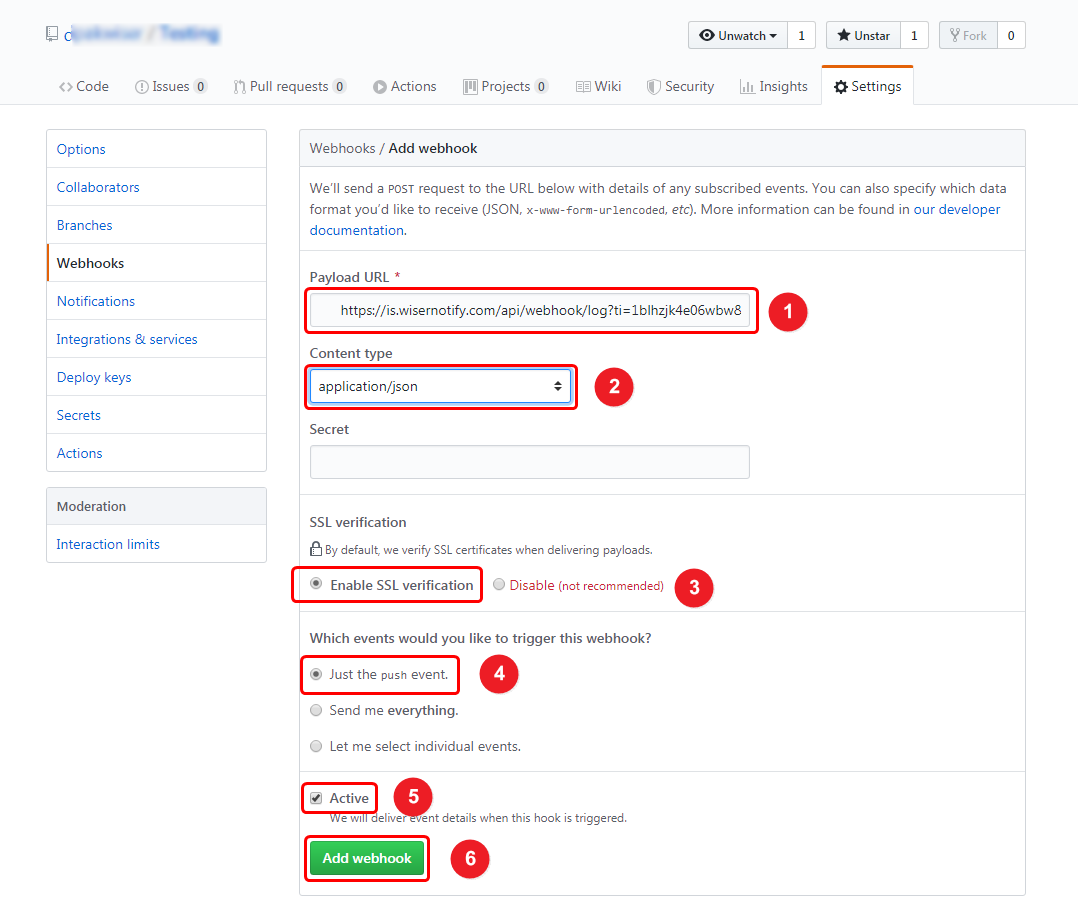Click the lock icon under SSL verification
This screenshot has height=915, width=1078.
coord(316,549)
